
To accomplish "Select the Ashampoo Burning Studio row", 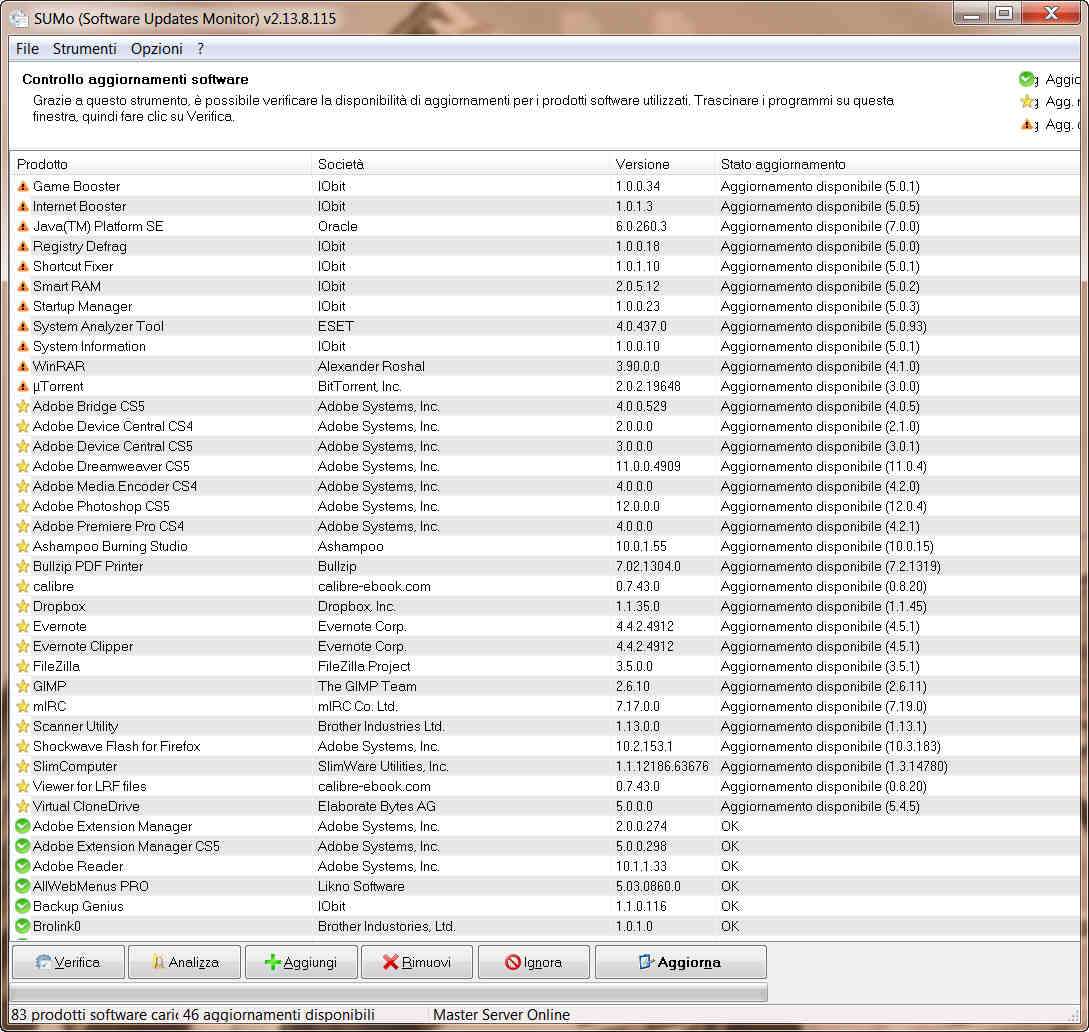I will click(x=545, y=547).
